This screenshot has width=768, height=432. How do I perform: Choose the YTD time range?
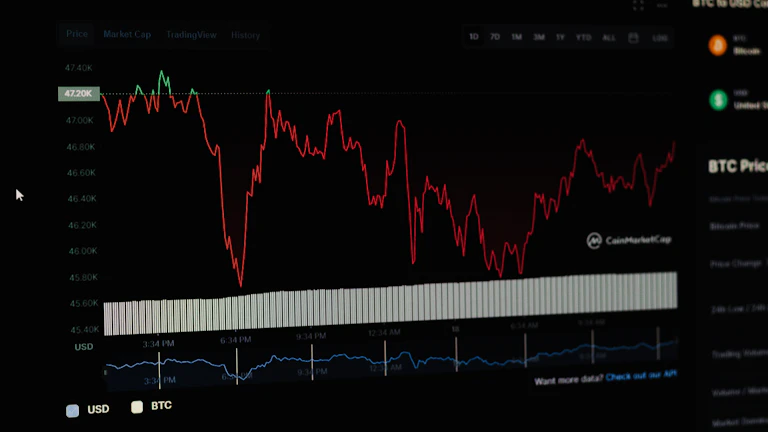pos(583,37)
